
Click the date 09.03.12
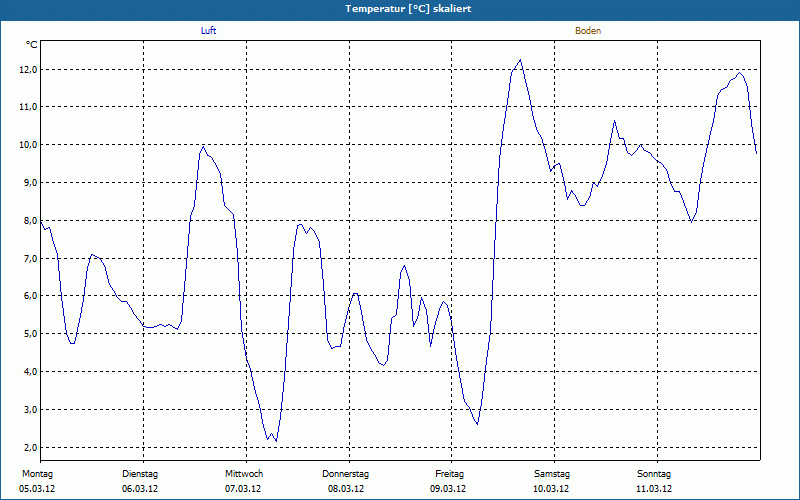[x=448, y=489]
